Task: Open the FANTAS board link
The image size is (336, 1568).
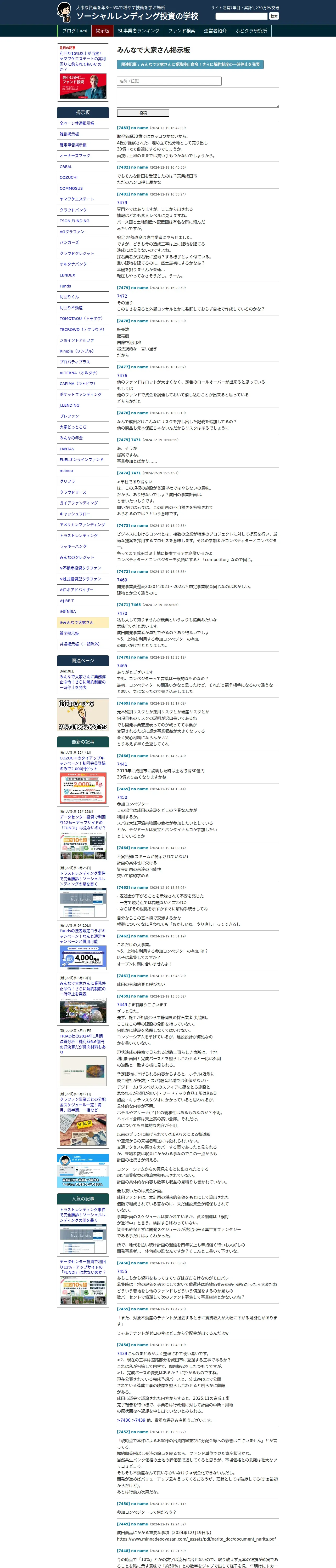Action: pos(83,449)
